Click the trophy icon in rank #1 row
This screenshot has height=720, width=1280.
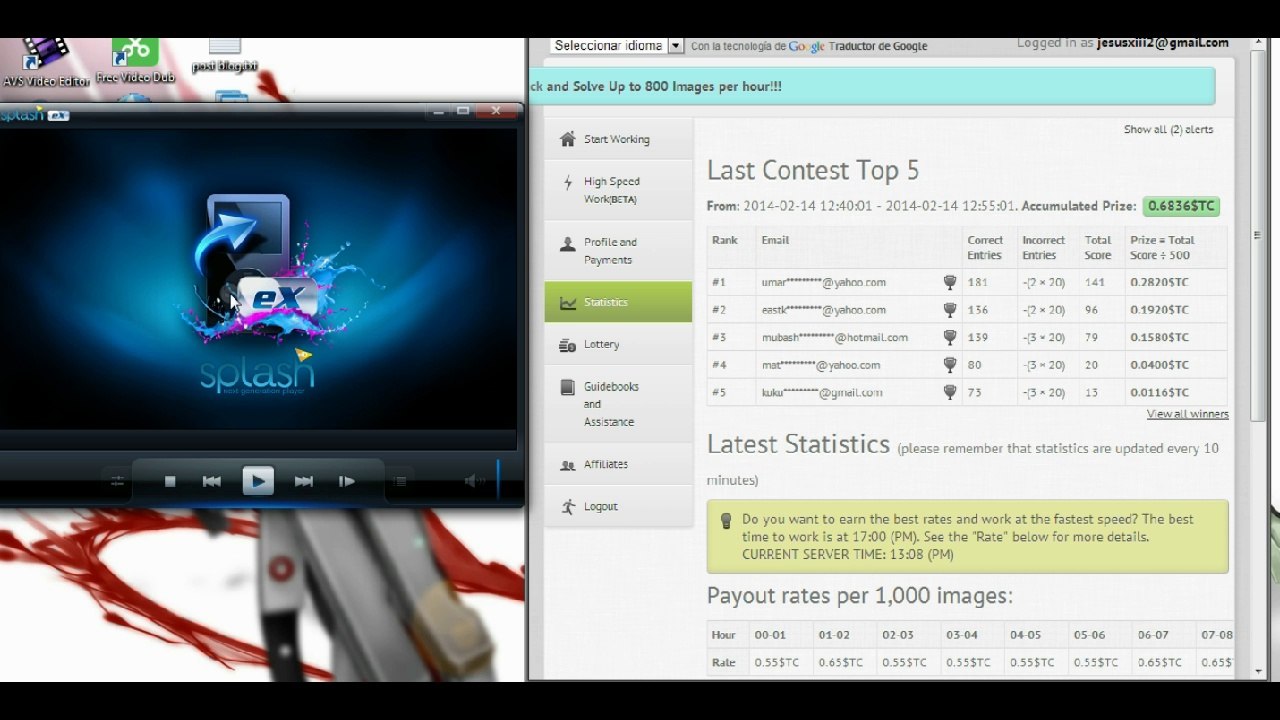950,283
